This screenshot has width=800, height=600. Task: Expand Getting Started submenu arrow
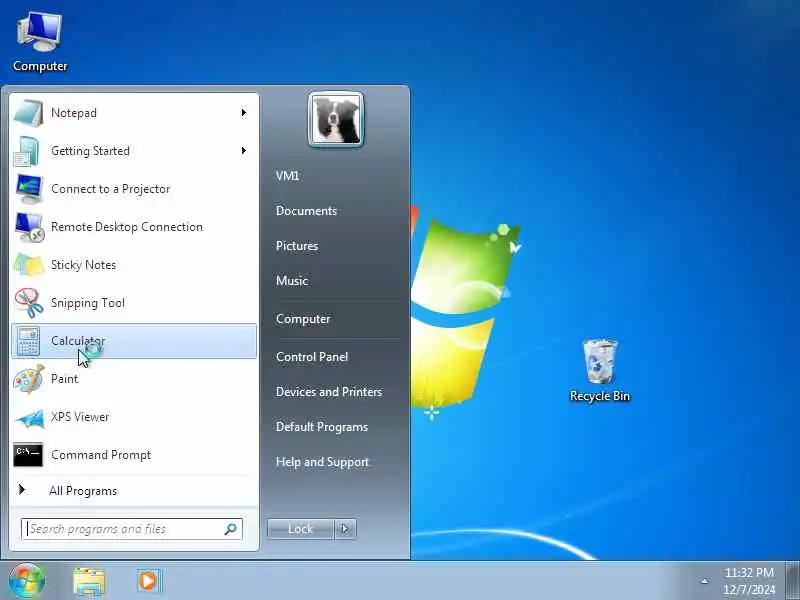point(244,151)
